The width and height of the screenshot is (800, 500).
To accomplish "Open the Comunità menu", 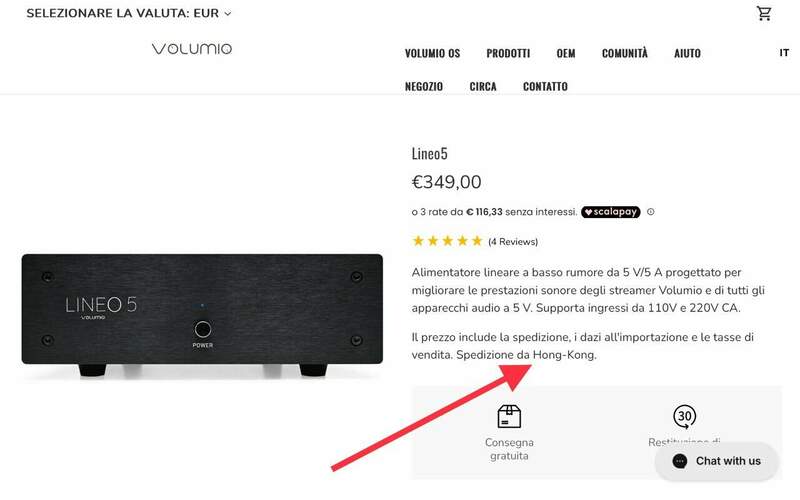I will [624, 53].
